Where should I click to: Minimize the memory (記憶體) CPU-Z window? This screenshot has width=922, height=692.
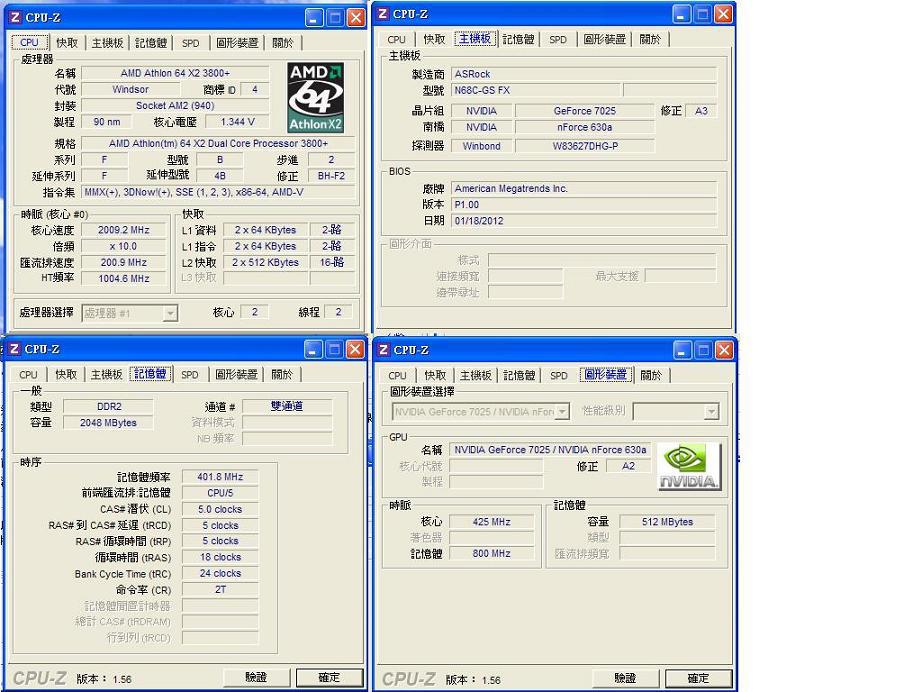313,350
